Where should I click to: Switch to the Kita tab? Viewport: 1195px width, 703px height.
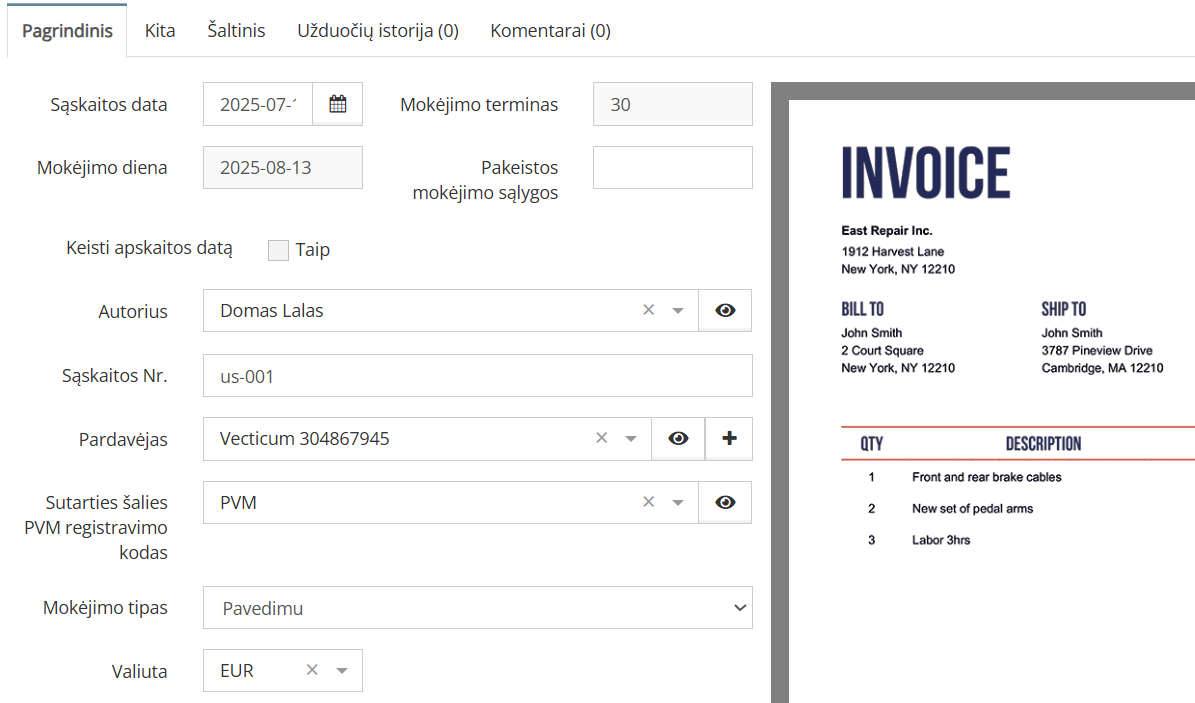pyautogui.click(x=160, y=31)
